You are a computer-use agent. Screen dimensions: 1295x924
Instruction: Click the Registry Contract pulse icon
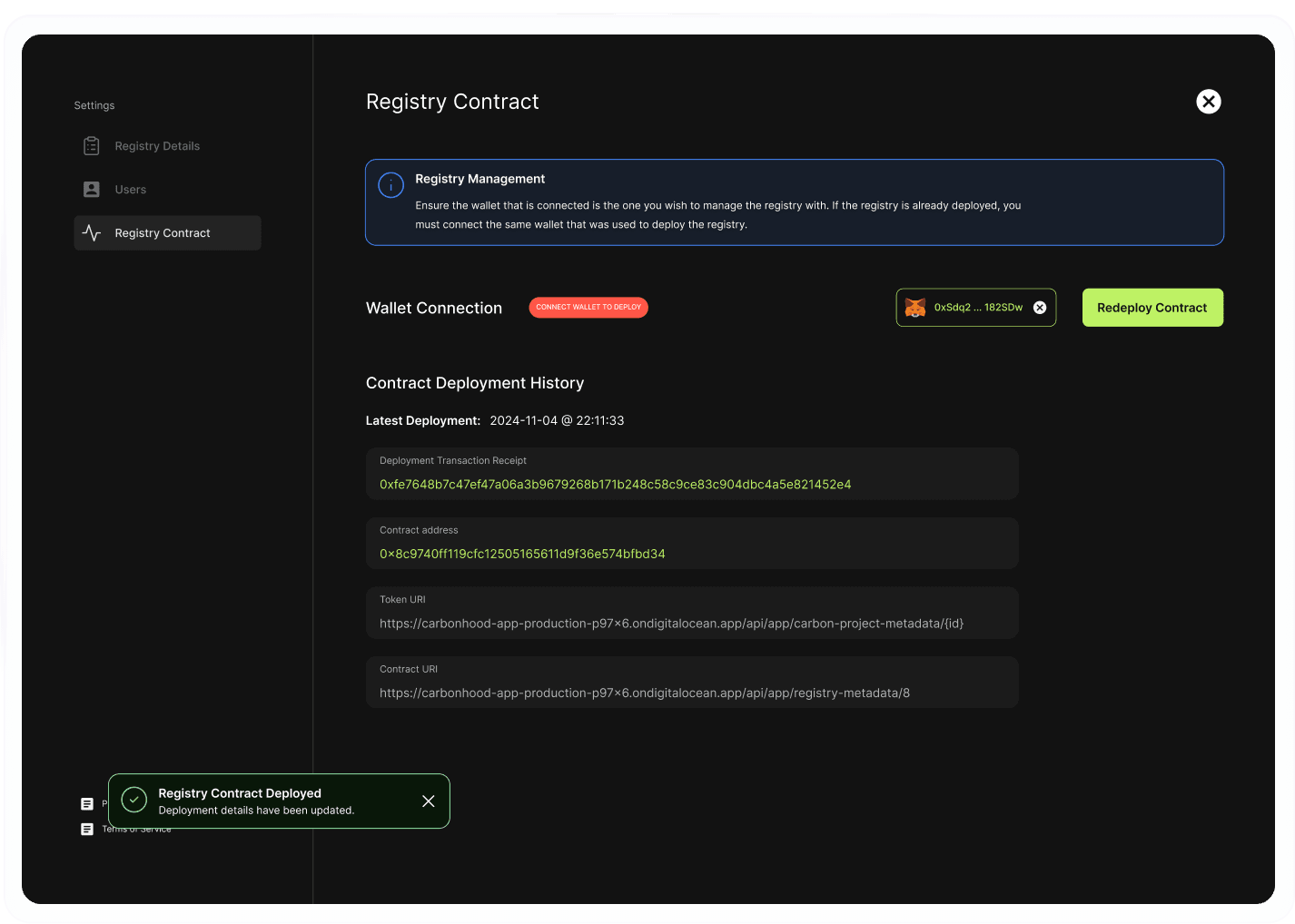click(x=92, y=233)
